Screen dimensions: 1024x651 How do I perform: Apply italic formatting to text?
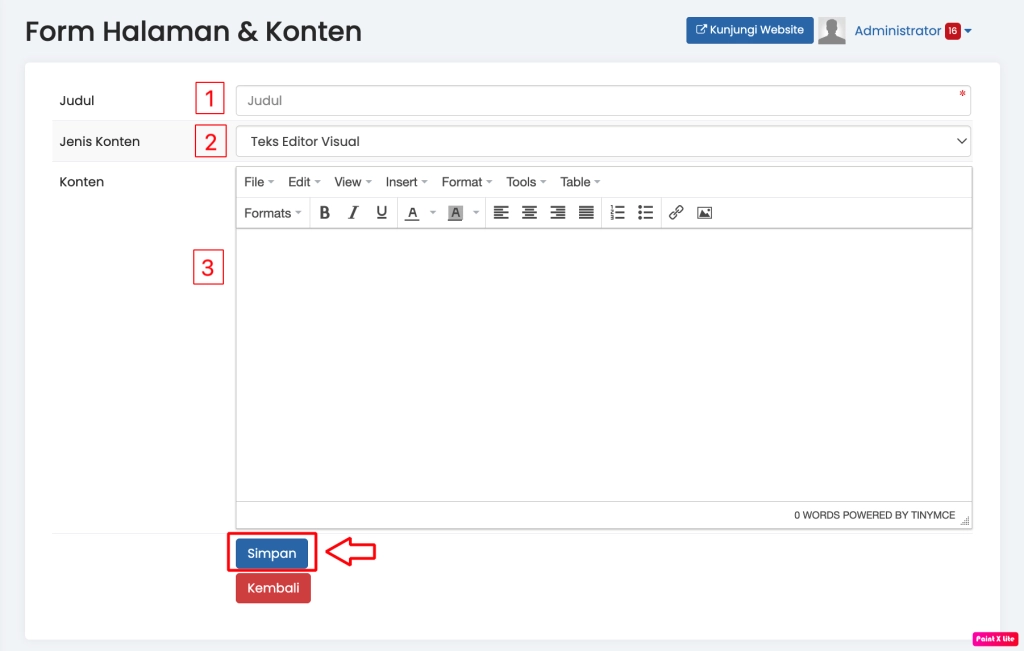(353, 213)
